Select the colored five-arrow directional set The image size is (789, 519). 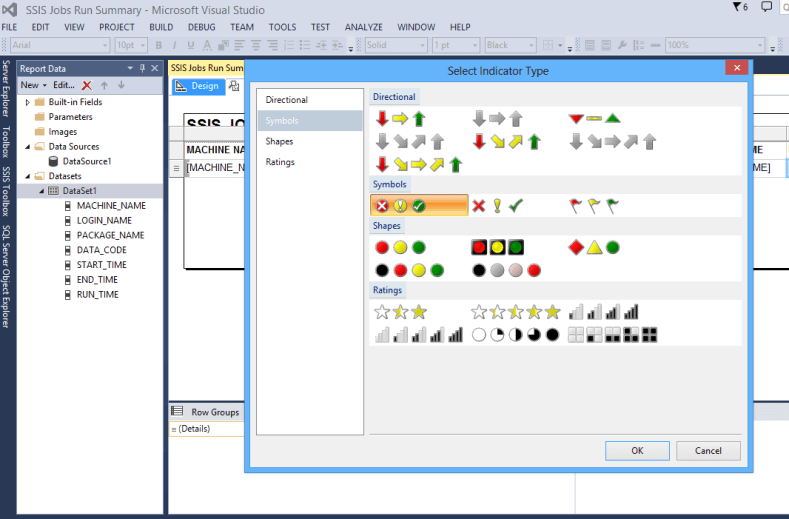(419, 165)
